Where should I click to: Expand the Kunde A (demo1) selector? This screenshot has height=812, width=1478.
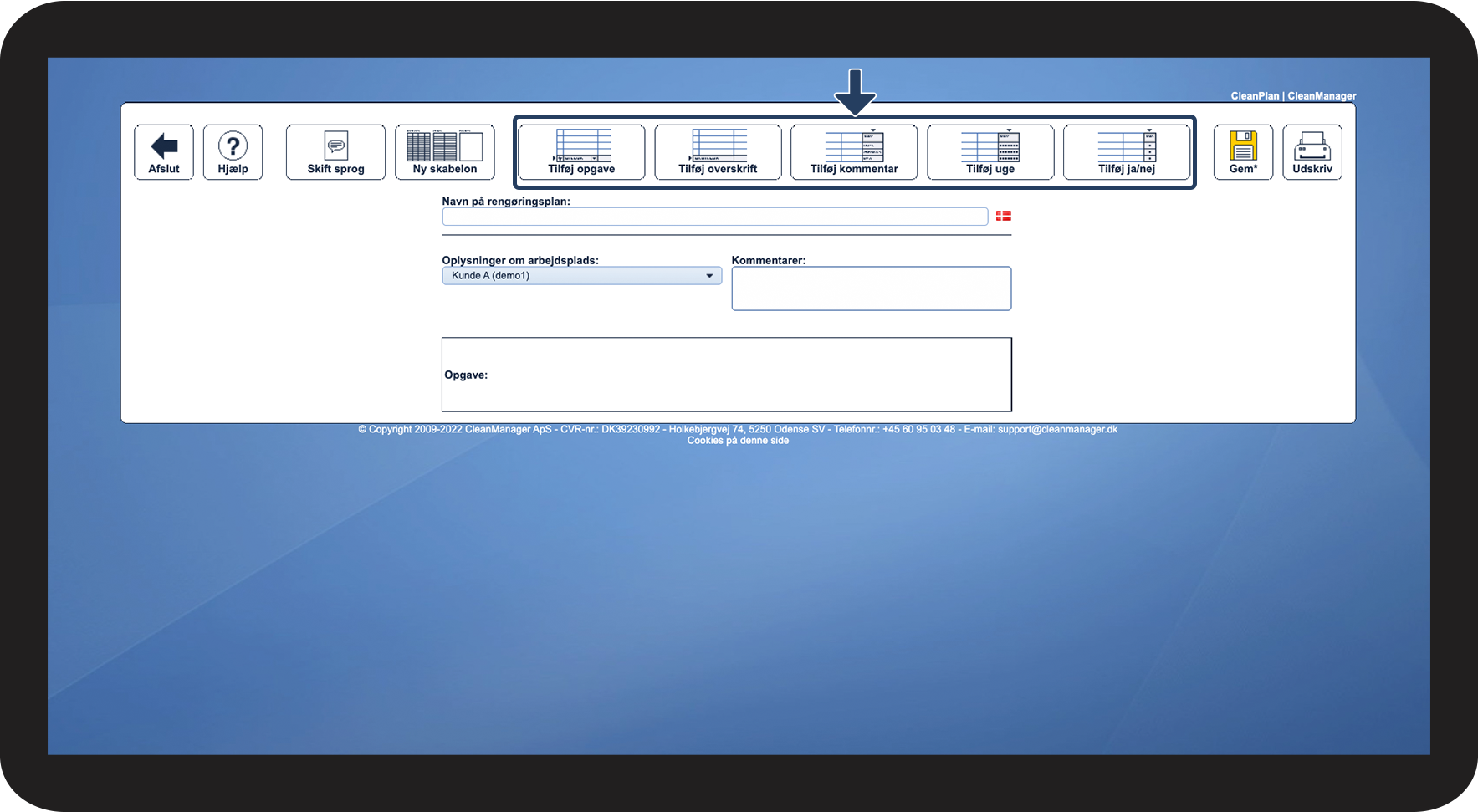pyautogui.click(x=581, y=275)
